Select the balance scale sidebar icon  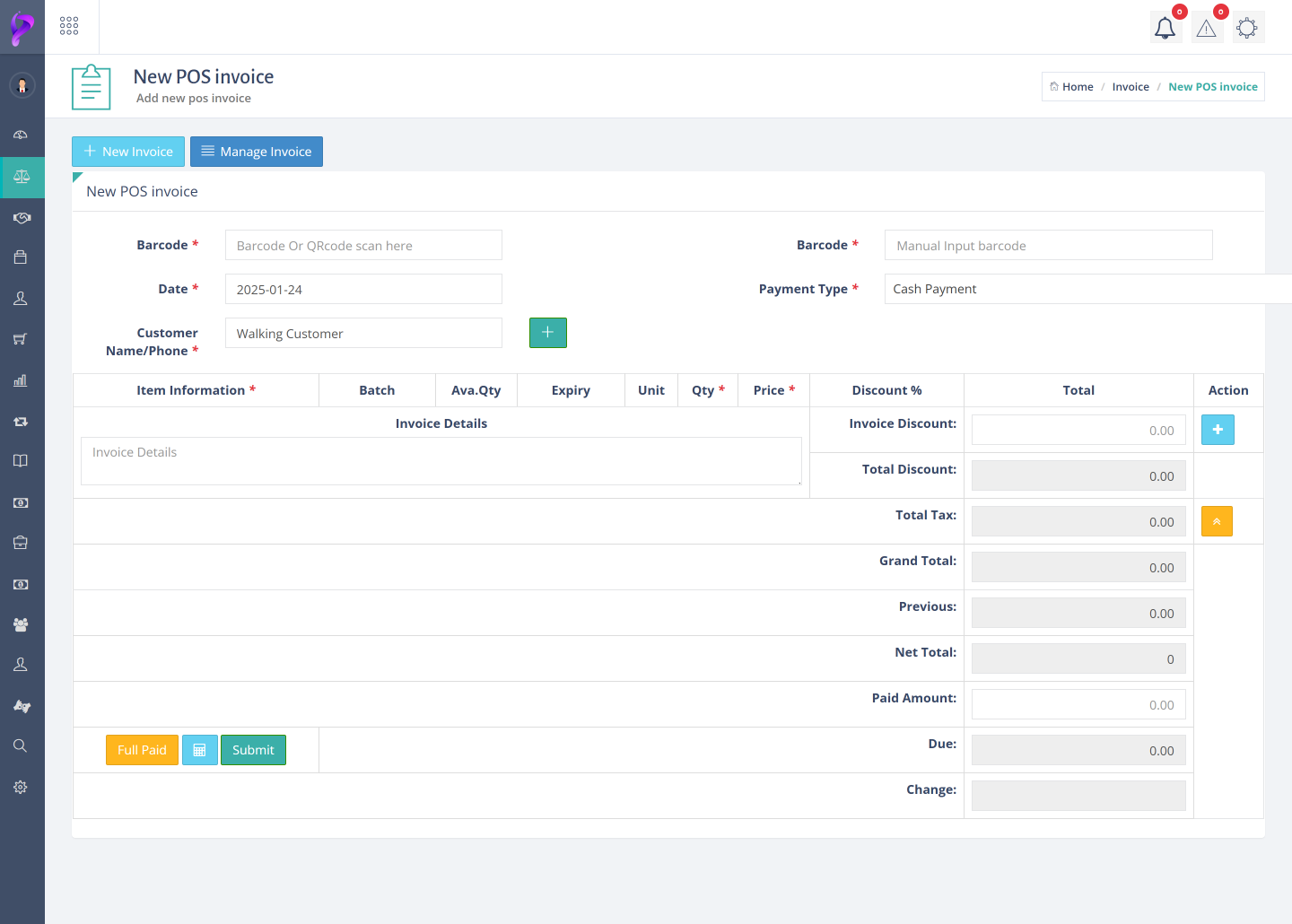pyautogui.click(x=22, y=177)
